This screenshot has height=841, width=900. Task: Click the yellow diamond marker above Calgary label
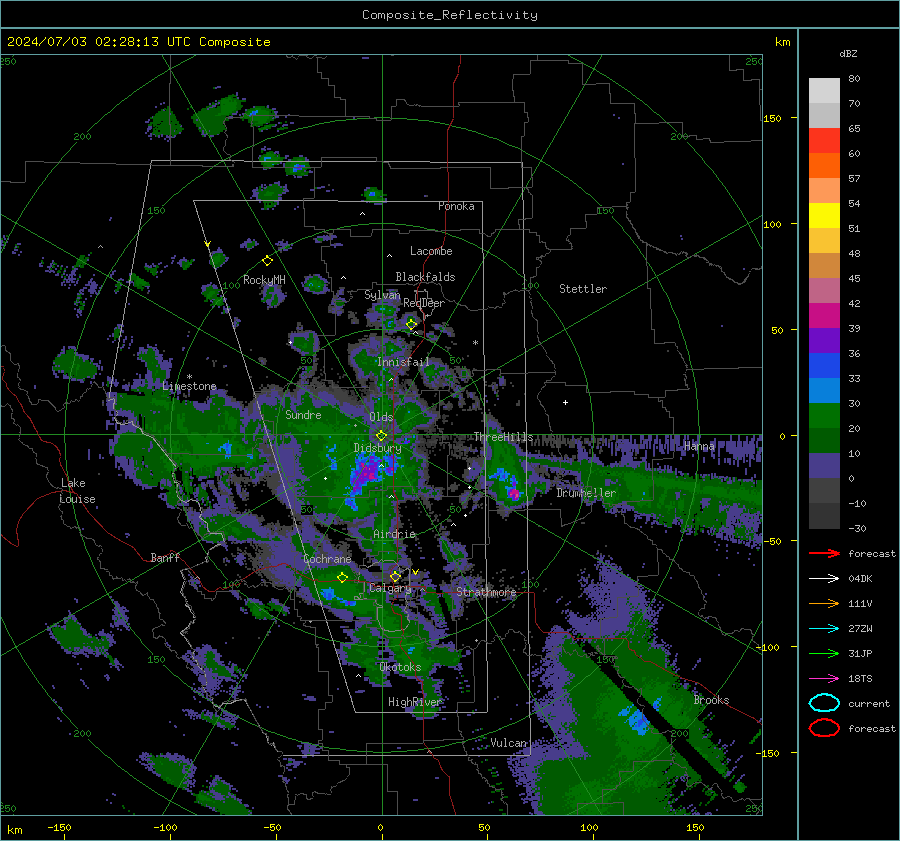pos(395,576)
